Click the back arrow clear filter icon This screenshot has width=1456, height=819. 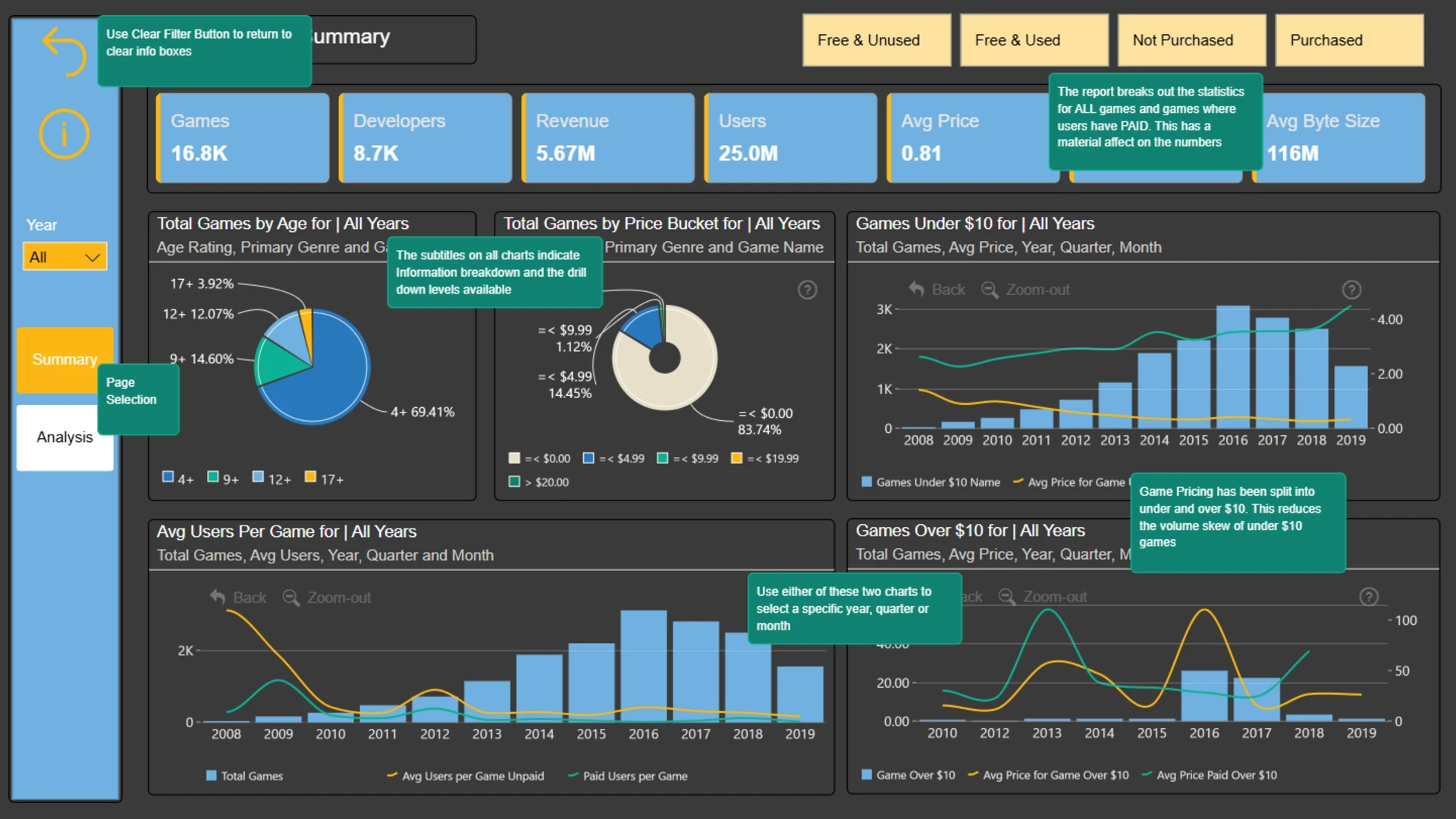click(64, 51)
